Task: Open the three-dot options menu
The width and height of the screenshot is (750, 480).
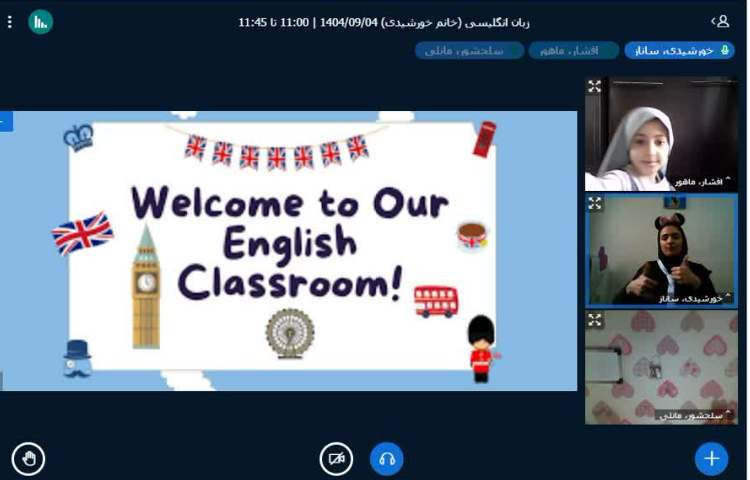Action: pyautogui.click(x=10, y=21)
